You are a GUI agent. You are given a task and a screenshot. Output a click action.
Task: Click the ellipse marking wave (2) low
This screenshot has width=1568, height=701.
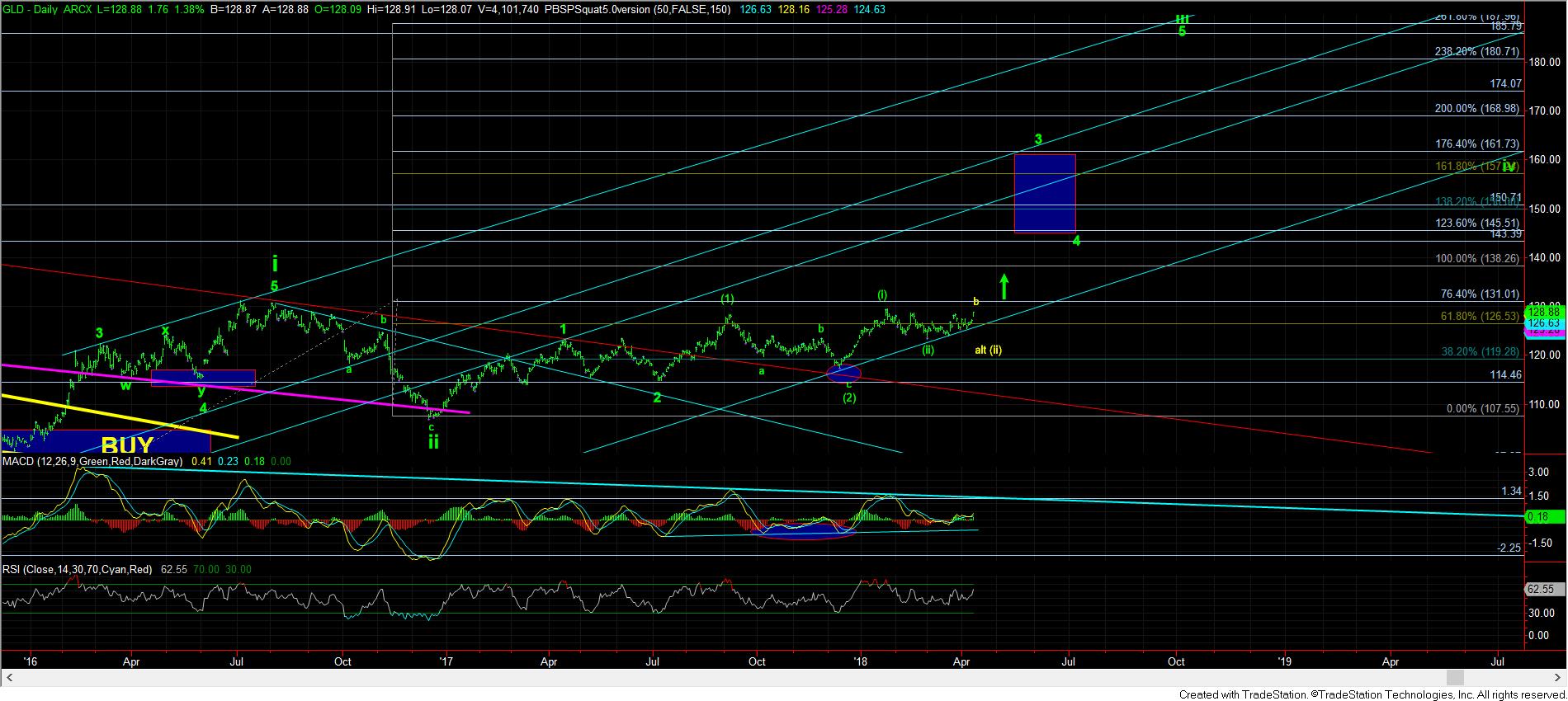(x=843, y=374)
